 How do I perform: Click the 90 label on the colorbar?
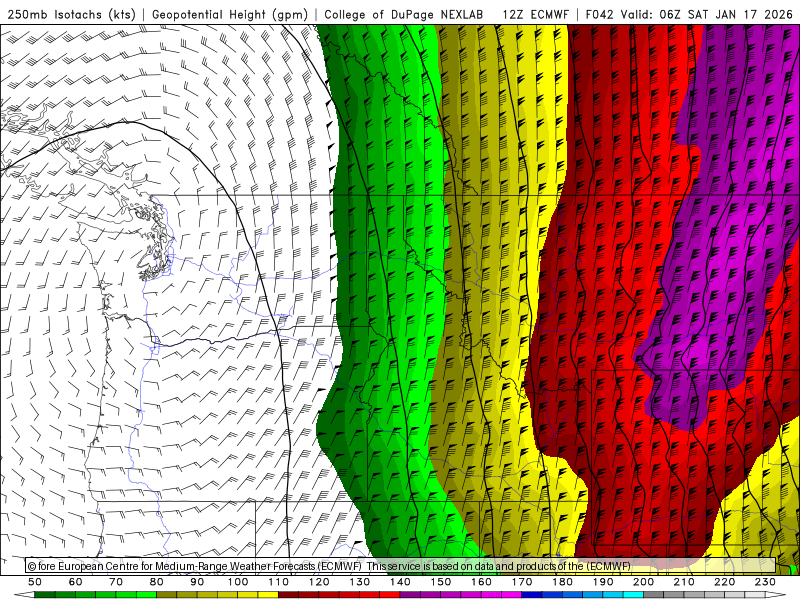coord(197,582)
